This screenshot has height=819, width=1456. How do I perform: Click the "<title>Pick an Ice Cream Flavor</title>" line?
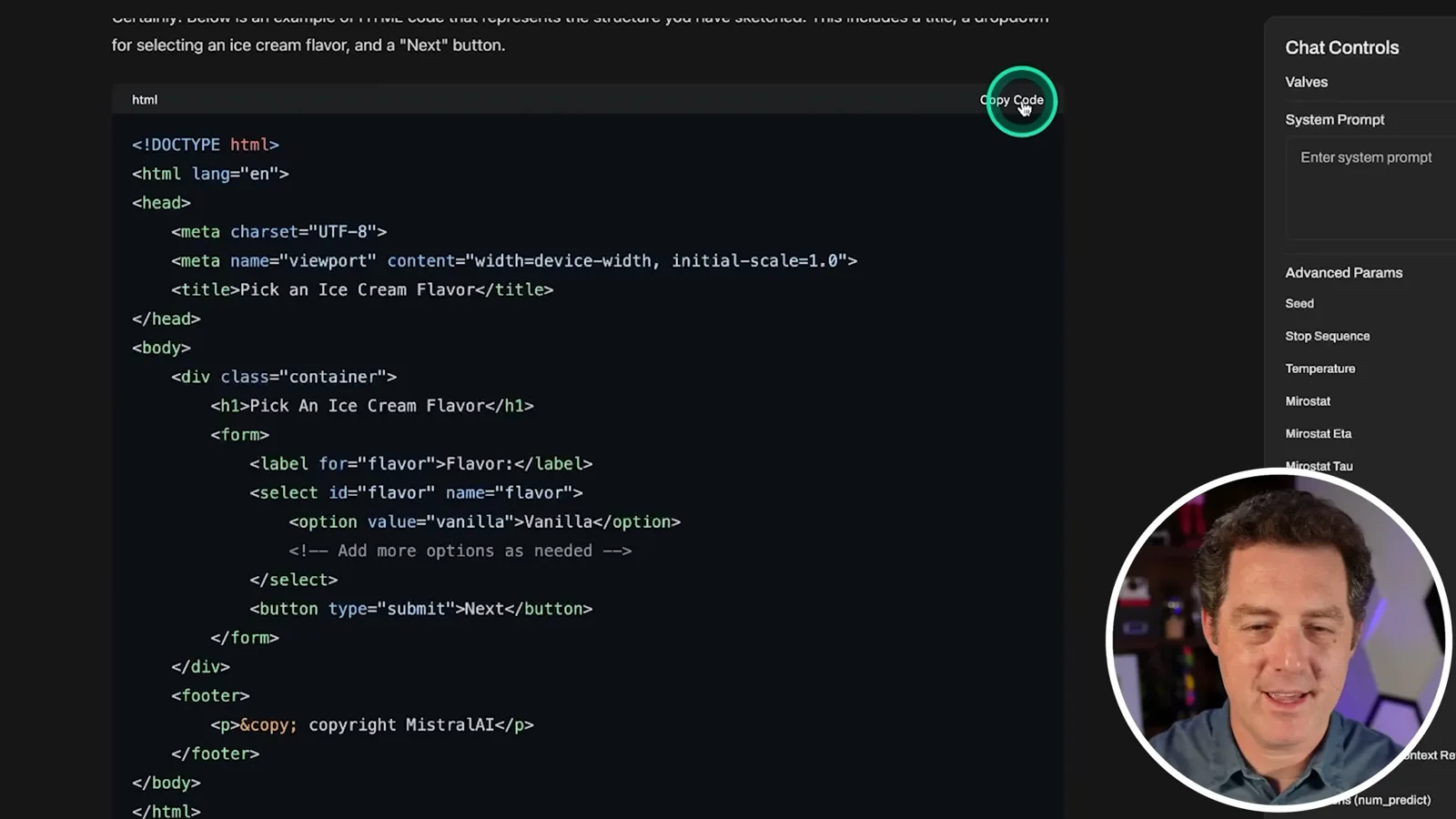(362, 290)
